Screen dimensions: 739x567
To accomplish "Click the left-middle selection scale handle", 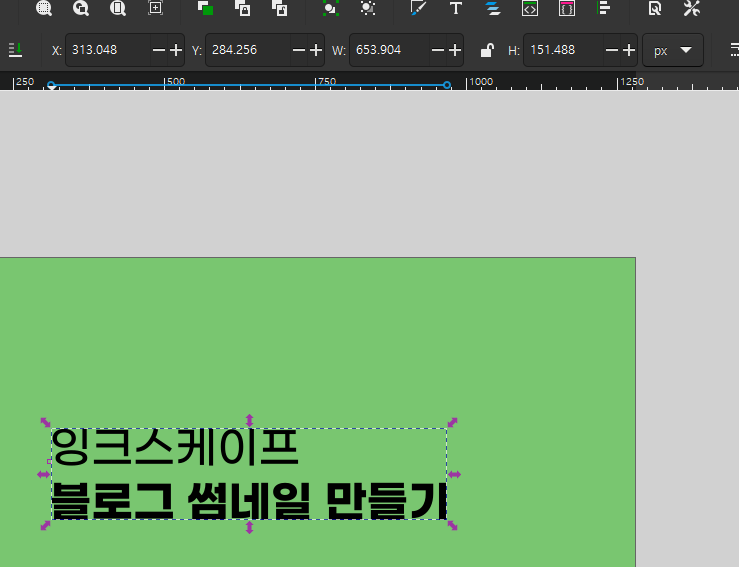I will pos(43,475).
